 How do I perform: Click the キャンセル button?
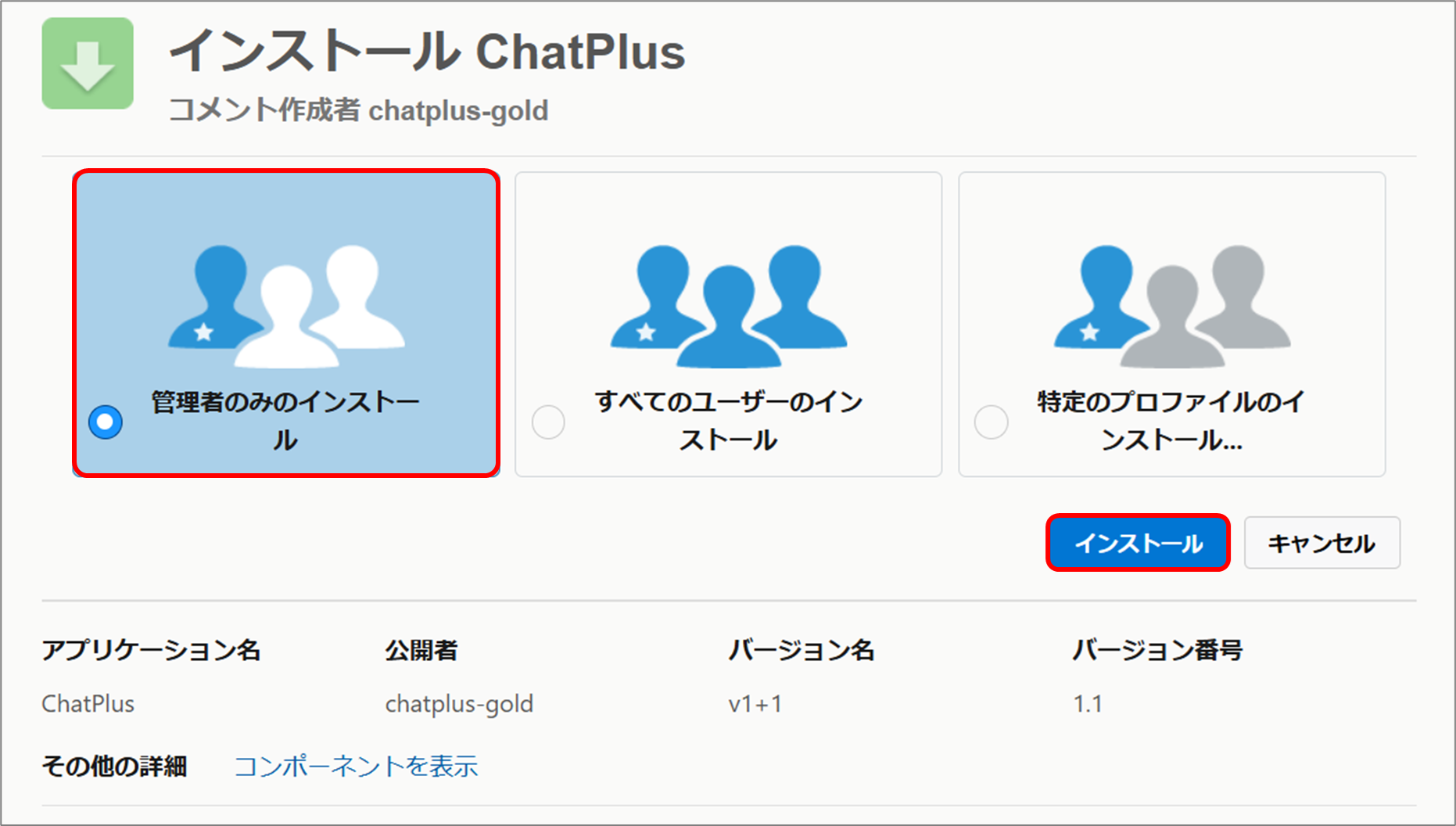[x=1322, y=543]
